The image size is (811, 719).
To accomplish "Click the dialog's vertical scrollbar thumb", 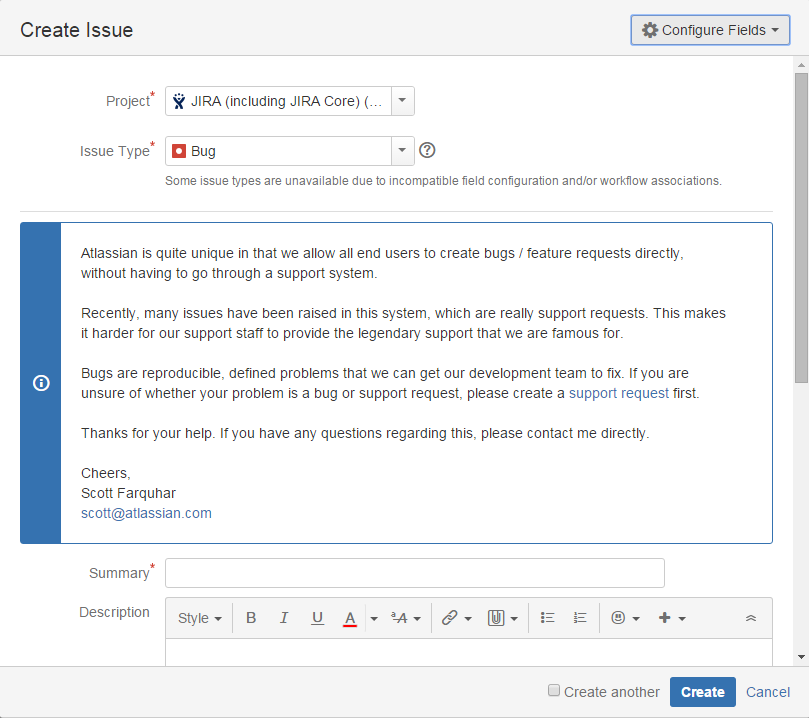I will (x=801, y=228).
